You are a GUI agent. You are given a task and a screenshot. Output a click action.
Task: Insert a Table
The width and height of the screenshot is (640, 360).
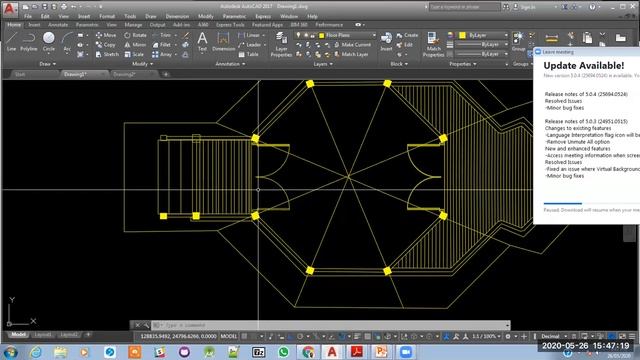coord(249,54)
